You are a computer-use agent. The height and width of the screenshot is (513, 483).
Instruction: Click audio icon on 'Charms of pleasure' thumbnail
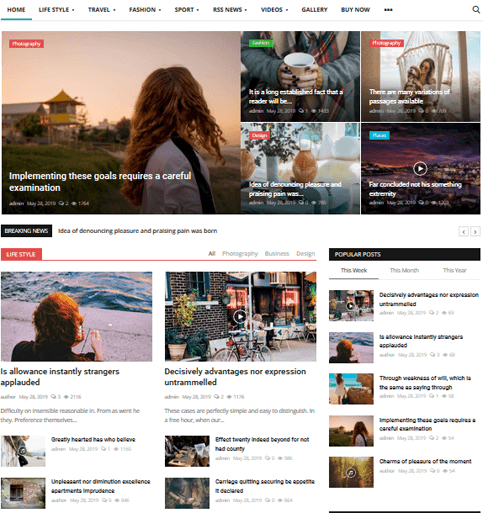point(350,472)
